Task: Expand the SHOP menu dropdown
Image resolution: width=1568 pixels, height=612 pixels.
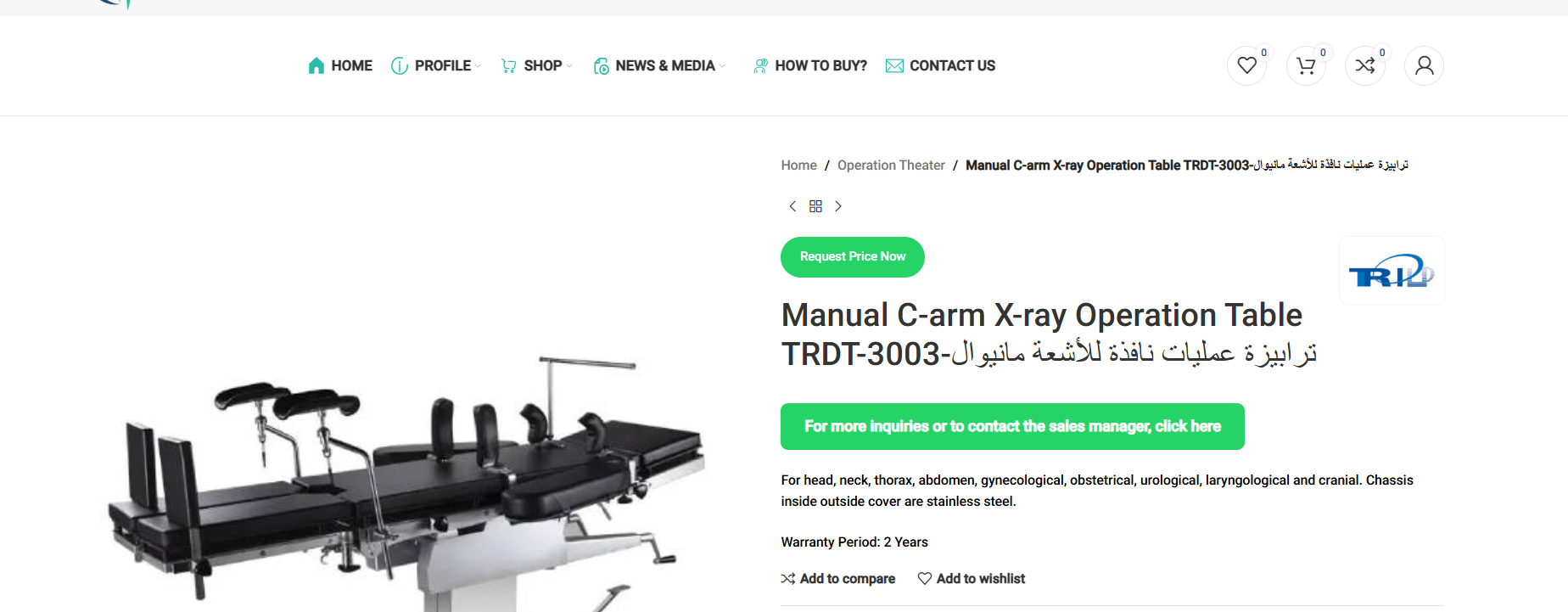Action: pyautogui.click(x=537, y=65)
